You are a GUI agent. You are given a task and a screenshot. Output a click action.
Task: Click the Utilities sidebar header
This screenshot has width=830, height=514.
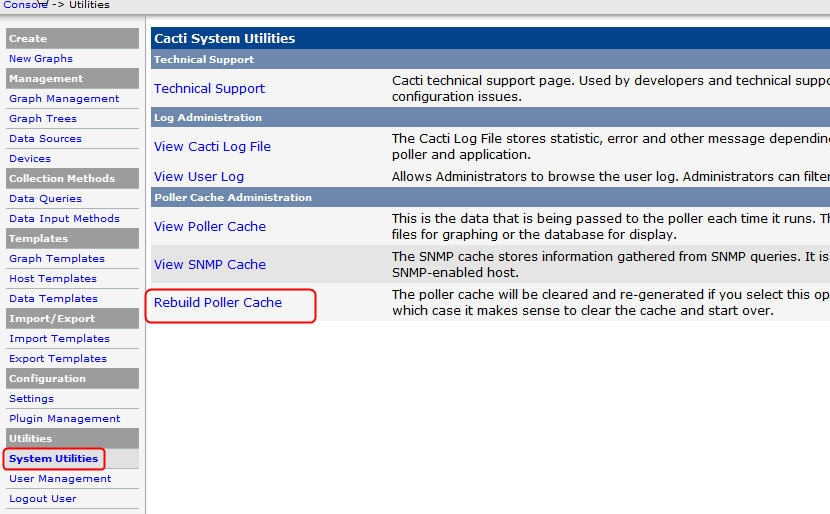(73, 438)
